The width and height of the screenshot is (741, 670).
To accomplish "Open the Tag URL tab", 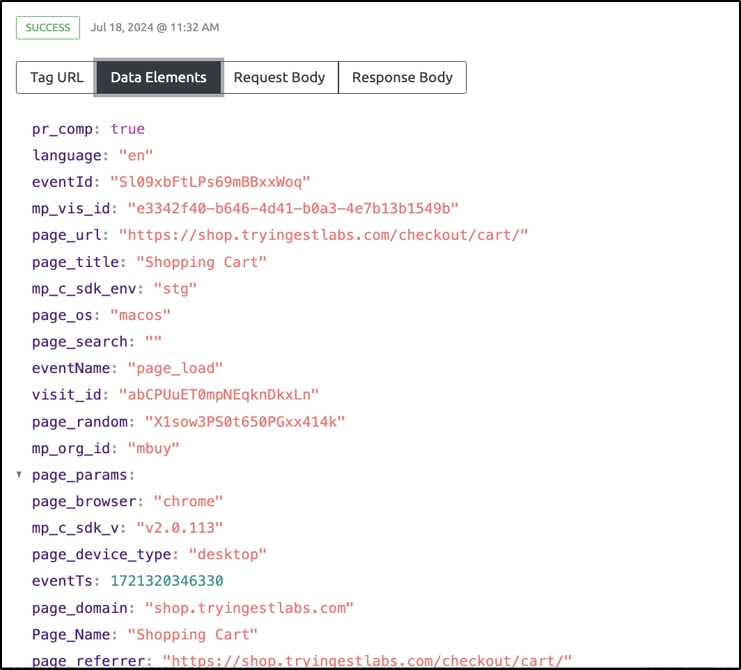I will 56,77.
